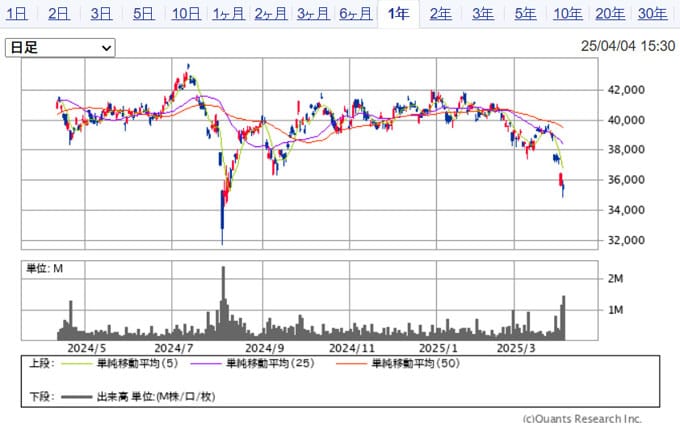Click the 3ヶ月 period tab
This screenshot has width=680, height=430.
tap(313, 14)
